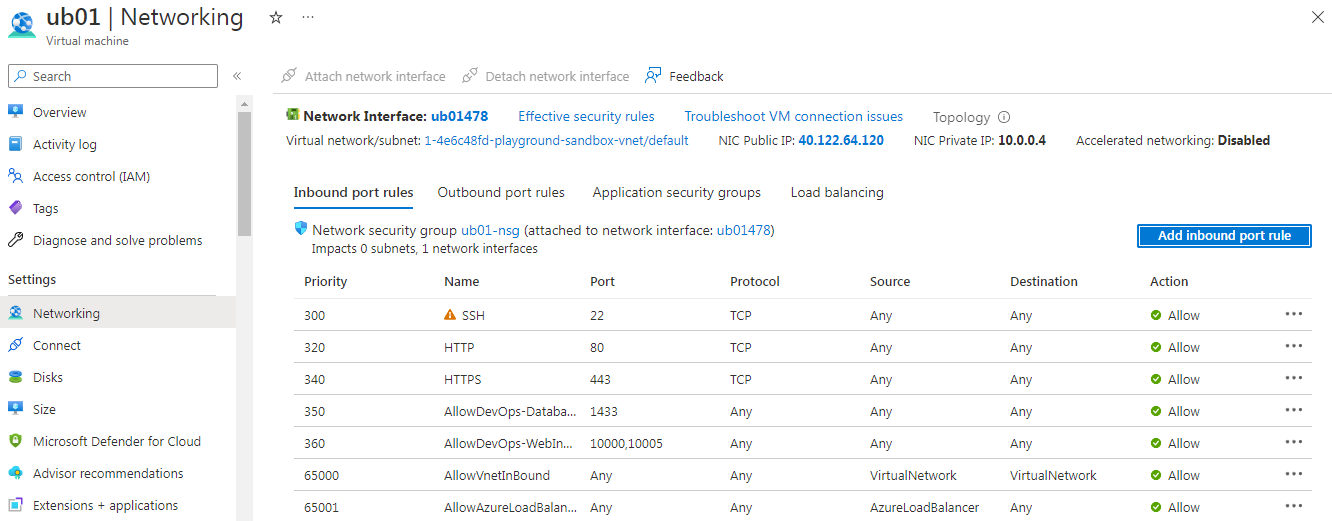Click the Access control (IAM) people icon
The image size is (1332, 521).
(x=15, y=176)
